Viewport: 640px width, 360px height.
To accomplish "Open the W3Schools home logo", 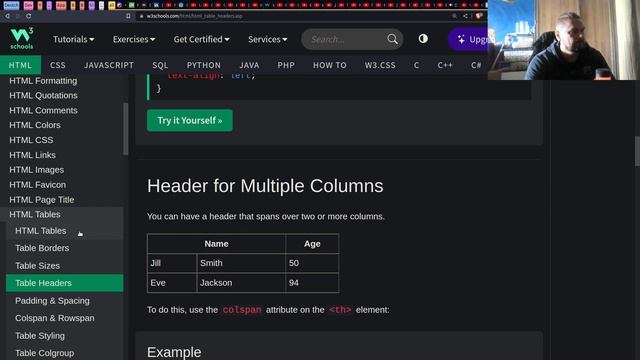I will tap(22, 39).
